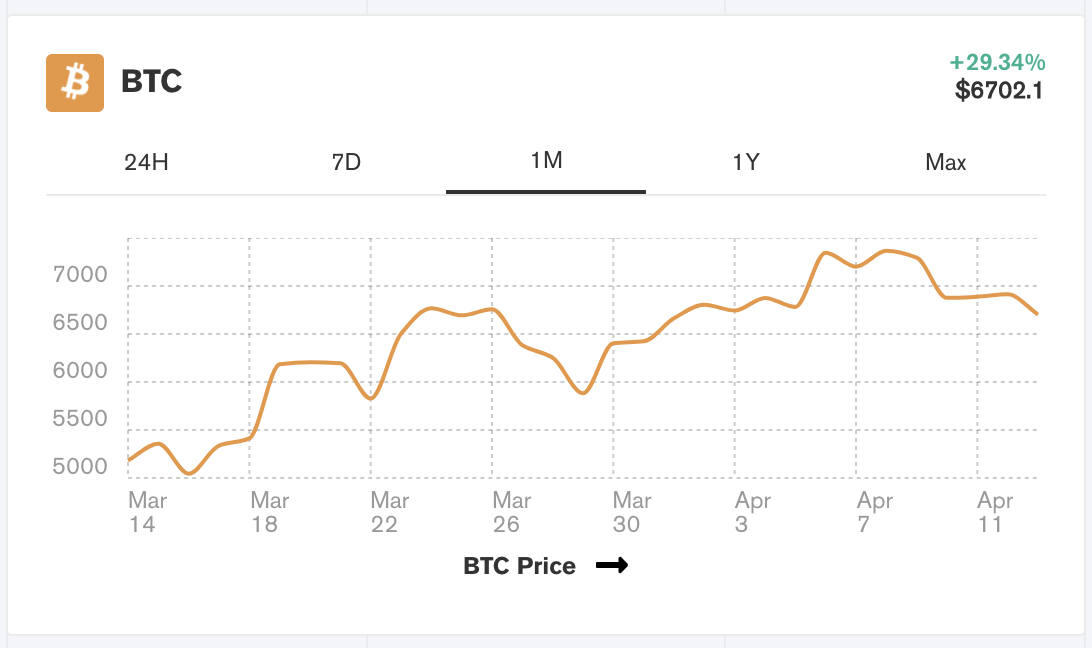Click the 5000 value on the y-axis
1092x648 pixels.
pyautogui.click(x=80, y=465)
